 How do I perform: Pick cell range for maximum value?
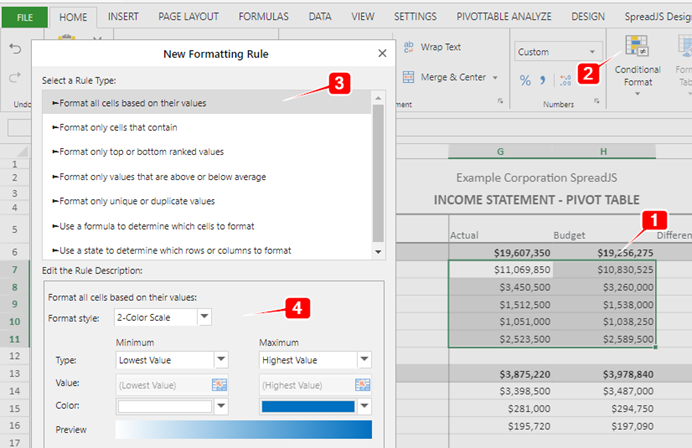click(362, 385)
